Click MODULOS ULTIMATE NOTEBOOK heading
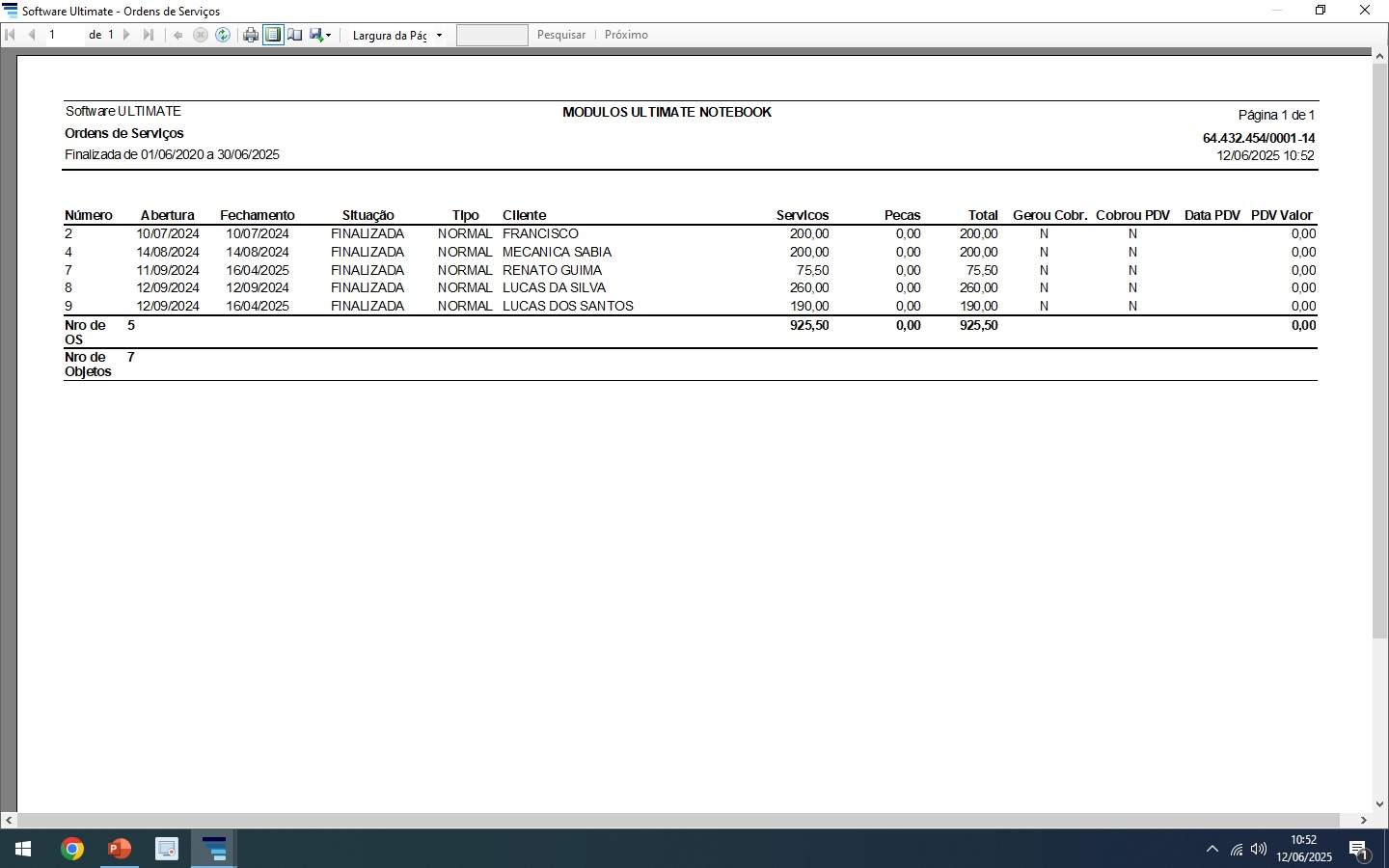 coord(667,112)
